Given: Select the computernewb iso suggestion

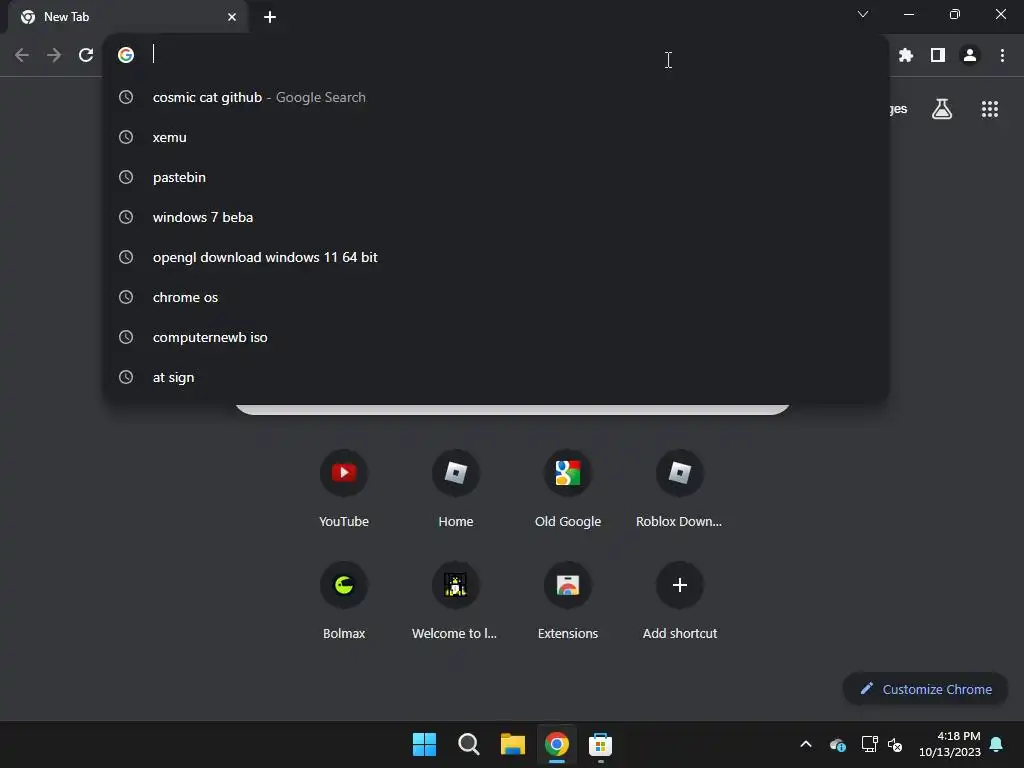Looking at the screenshot, I should click(496, 337).
